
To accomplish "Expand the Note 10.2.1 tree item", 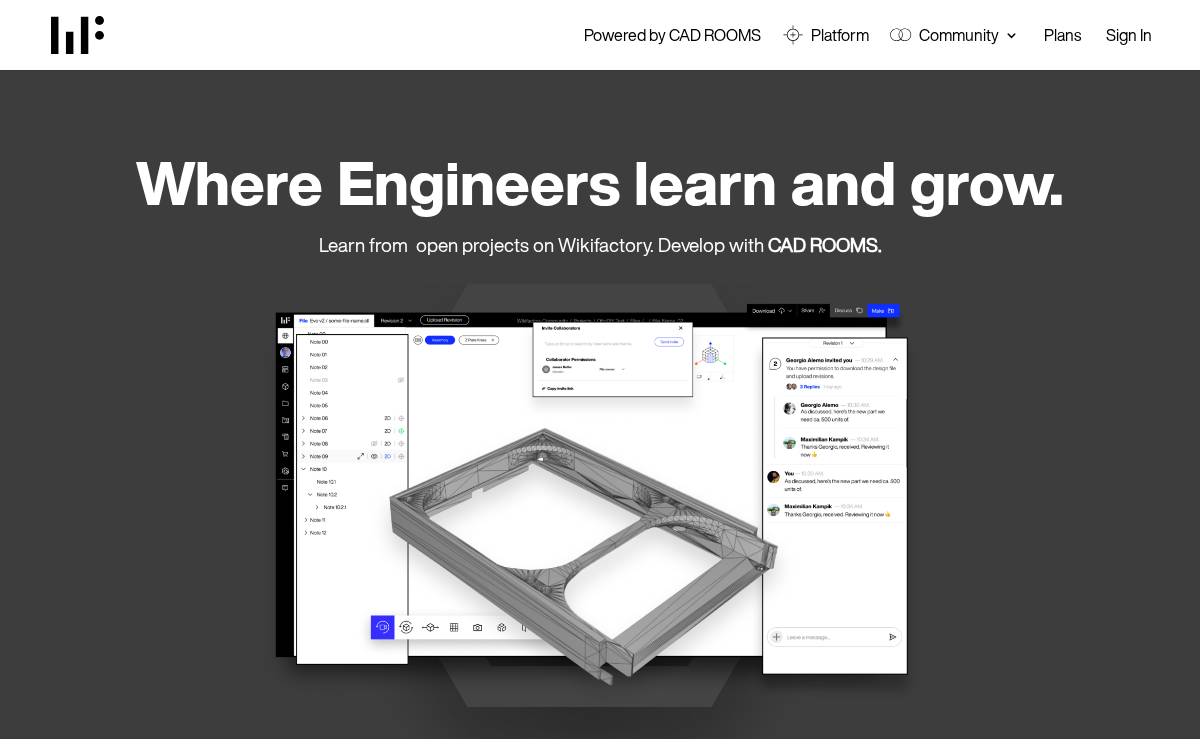I will (317, 507).
